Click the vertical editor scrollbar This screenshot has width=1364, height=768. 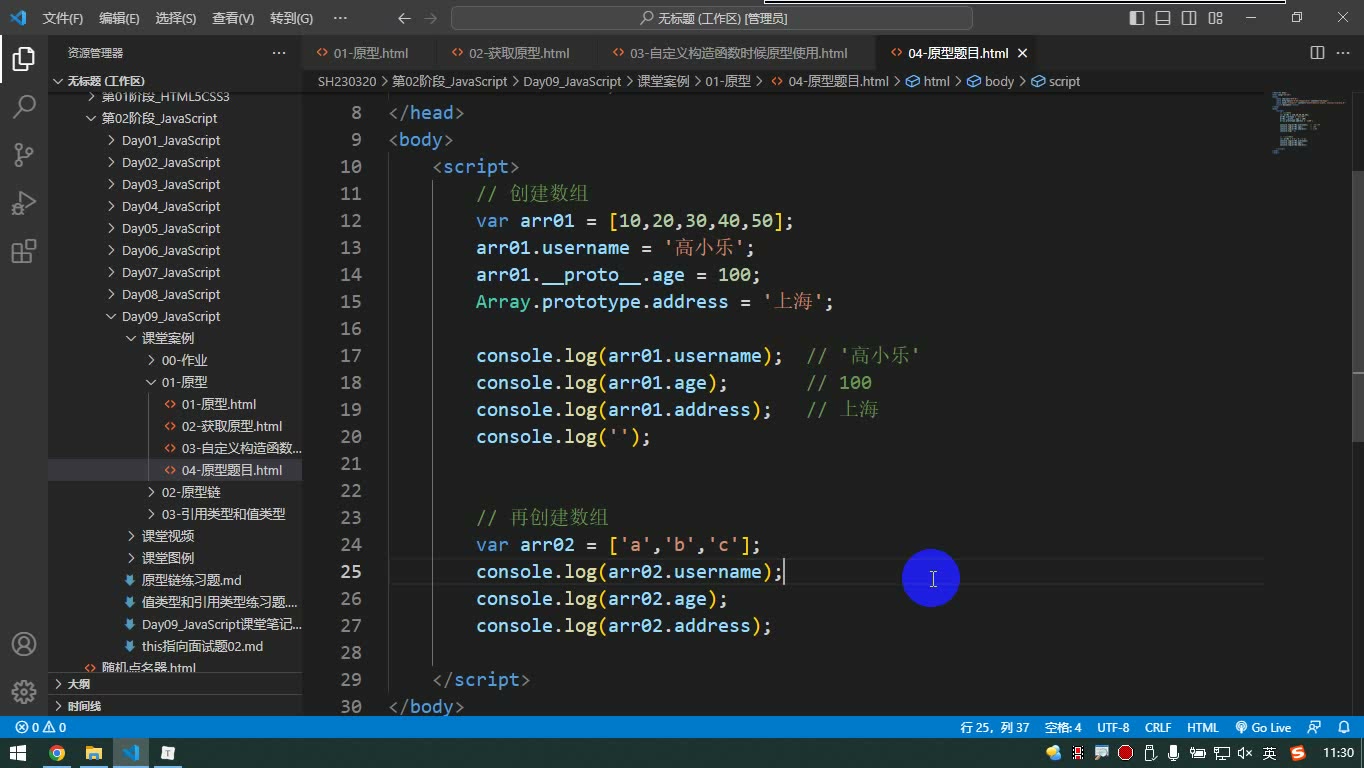pyautogui.click(x=1357, y=305)
